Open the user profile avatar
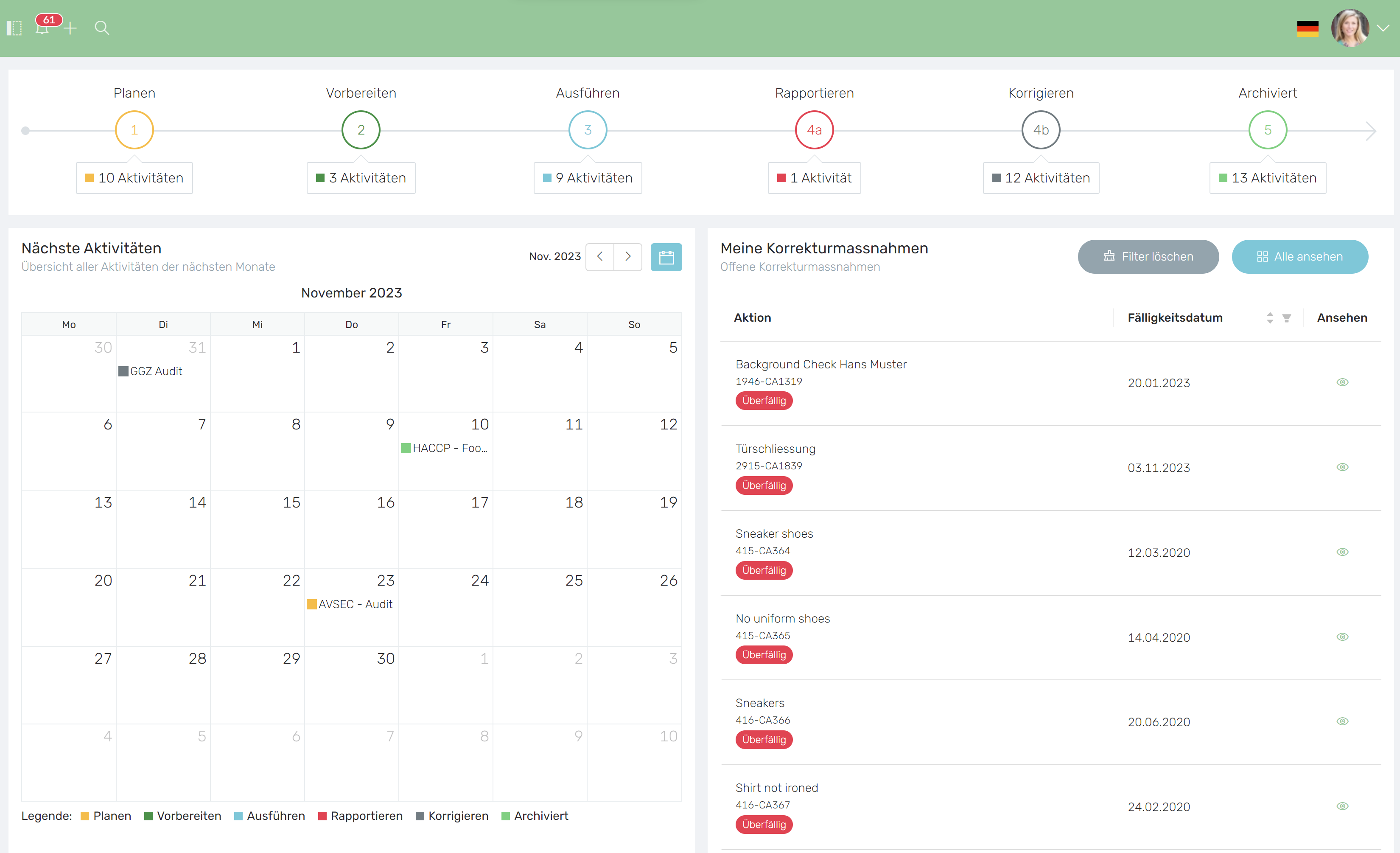1400x853 pixels. pyautogui.click(x=1350, y=28)
